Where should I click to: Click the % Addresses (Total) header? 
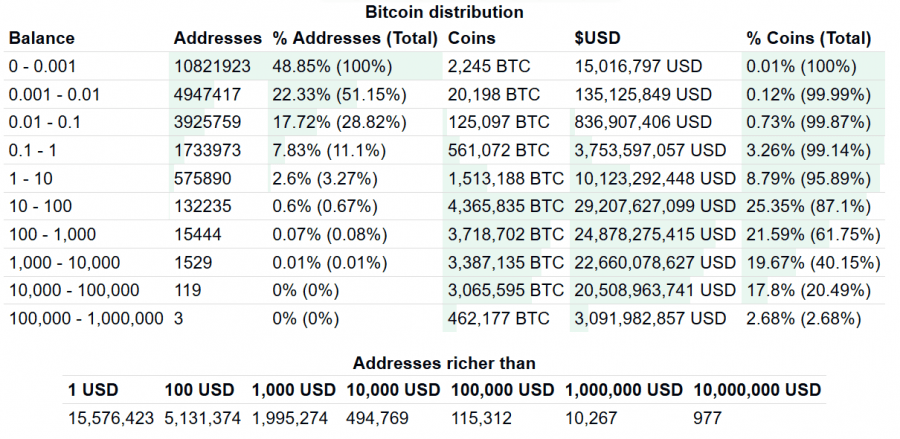pyautogui.click(x=355, y=38)
